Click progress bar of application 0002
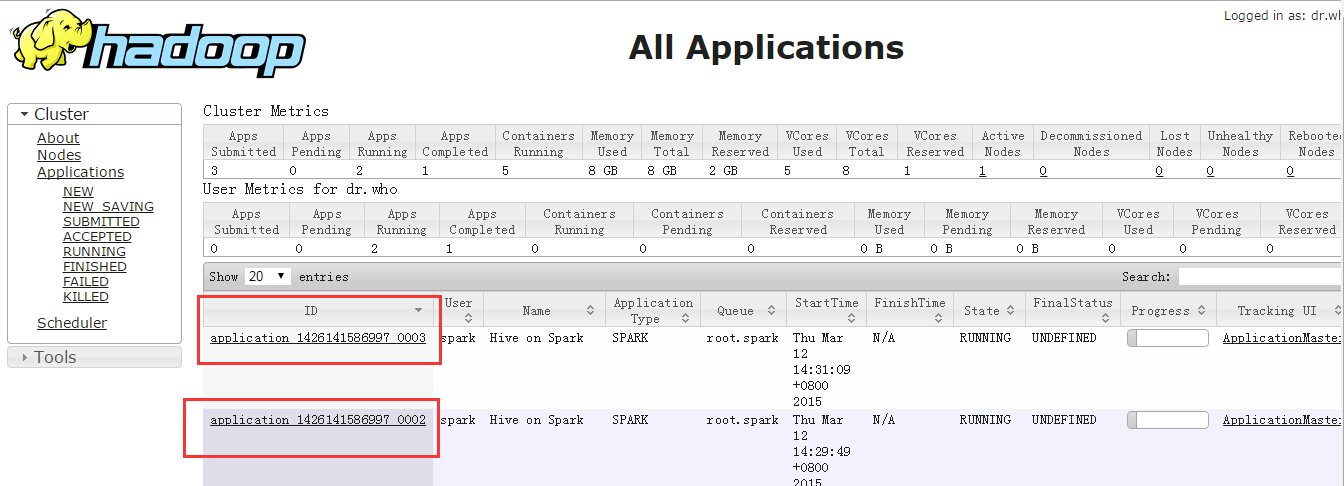 pyautogui.click(x=1168, y=420)
